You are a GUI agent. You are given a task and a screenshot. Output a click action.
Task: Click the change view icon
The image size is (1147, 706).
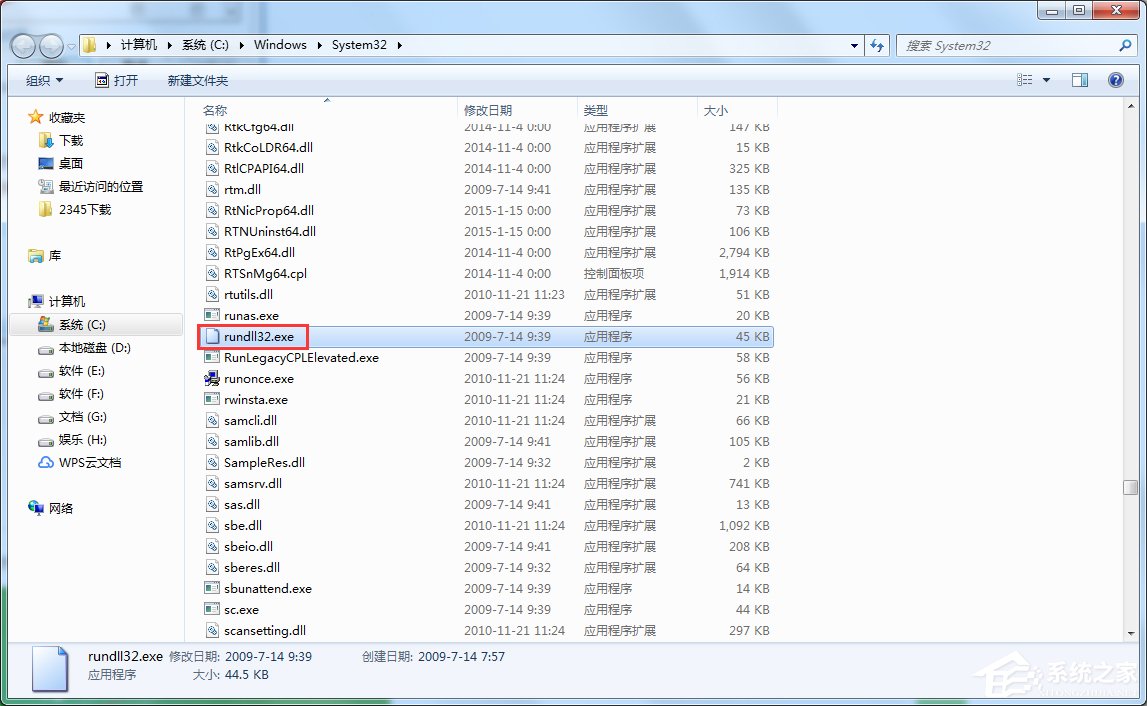pyautogui.click(x=1027, y=79)
